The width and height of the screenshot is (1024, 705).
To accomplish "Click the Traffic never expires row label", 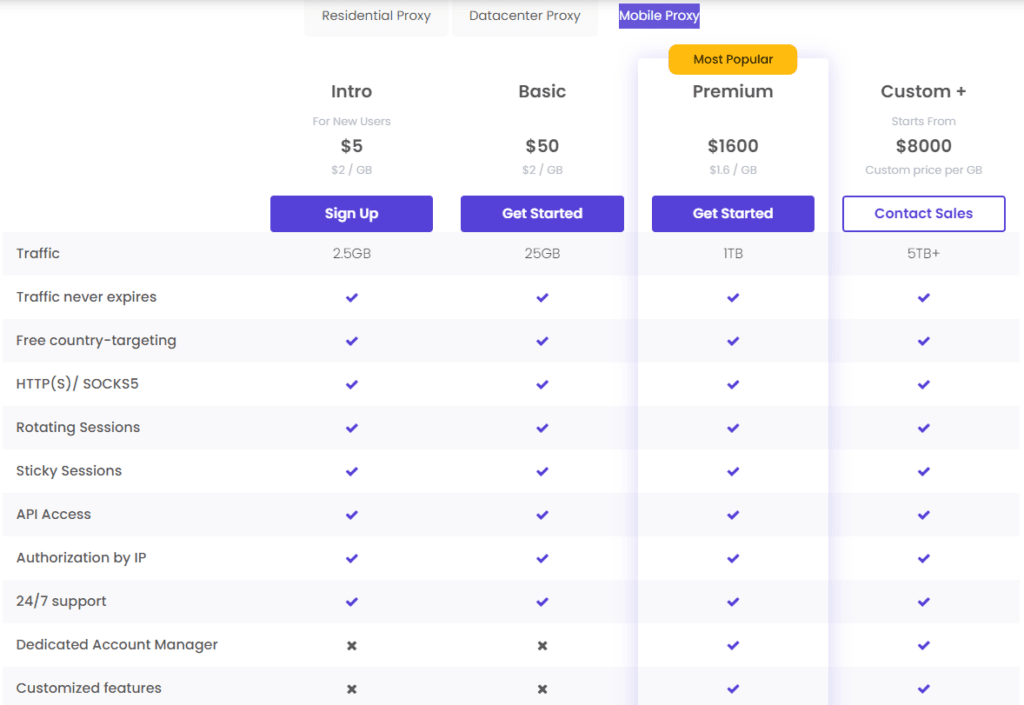I will point(86,297).
